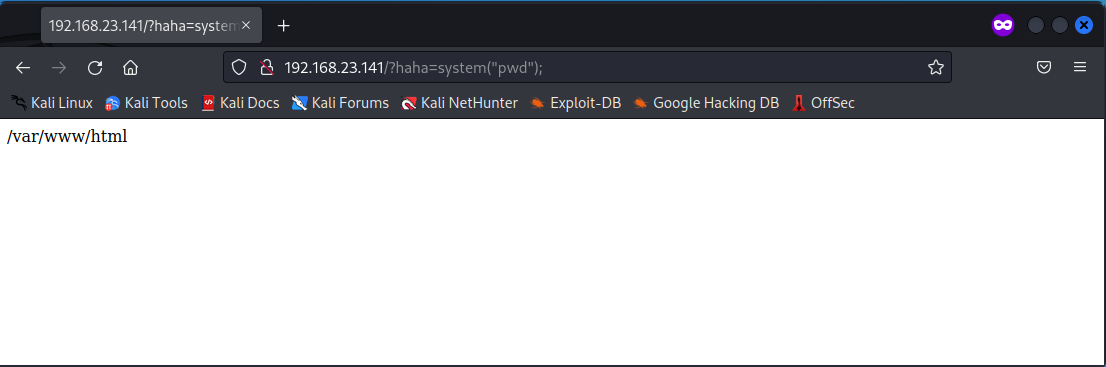Select the 192.168.23.141/?haha=system tab

click(152, 25)
